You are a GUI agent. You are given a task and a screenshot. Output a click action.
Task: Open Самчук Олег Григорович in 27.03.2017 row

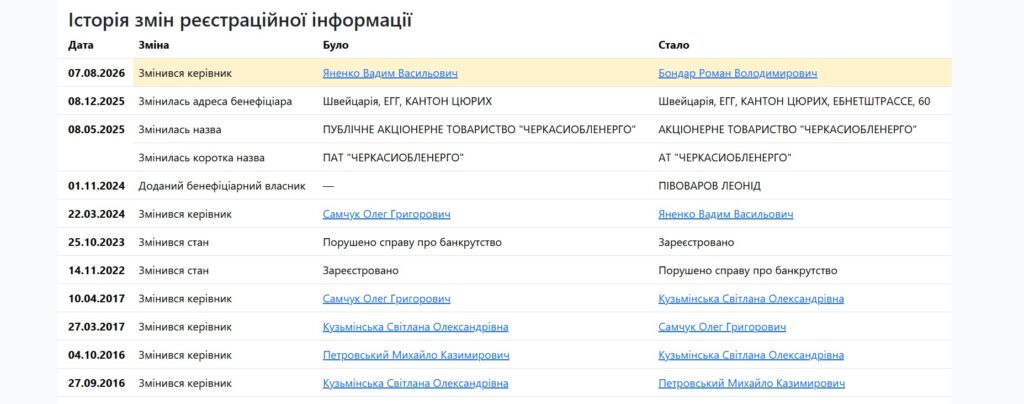tap(722, 327)
